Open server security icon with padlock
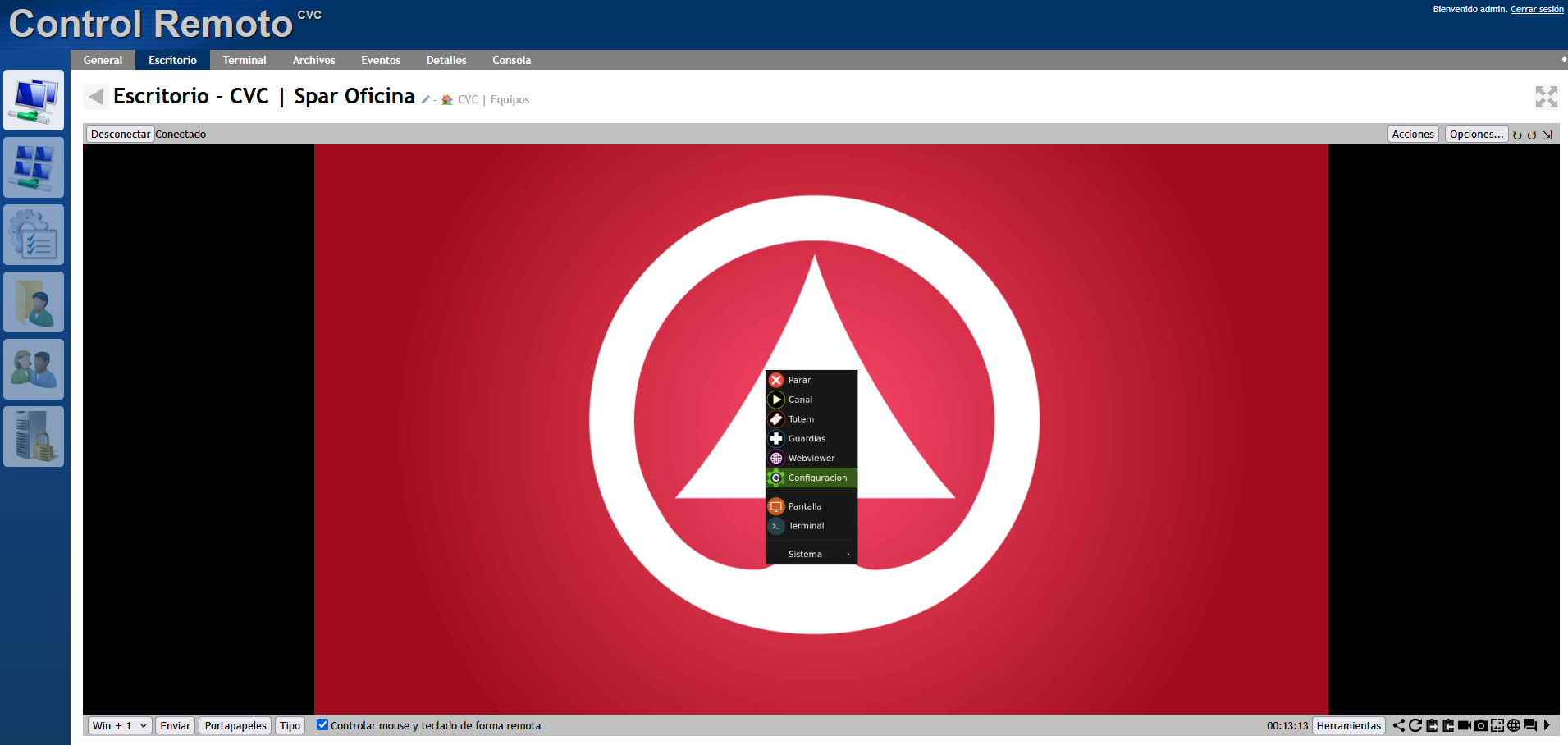This screenshot has height=745, width=1568. 34,436
